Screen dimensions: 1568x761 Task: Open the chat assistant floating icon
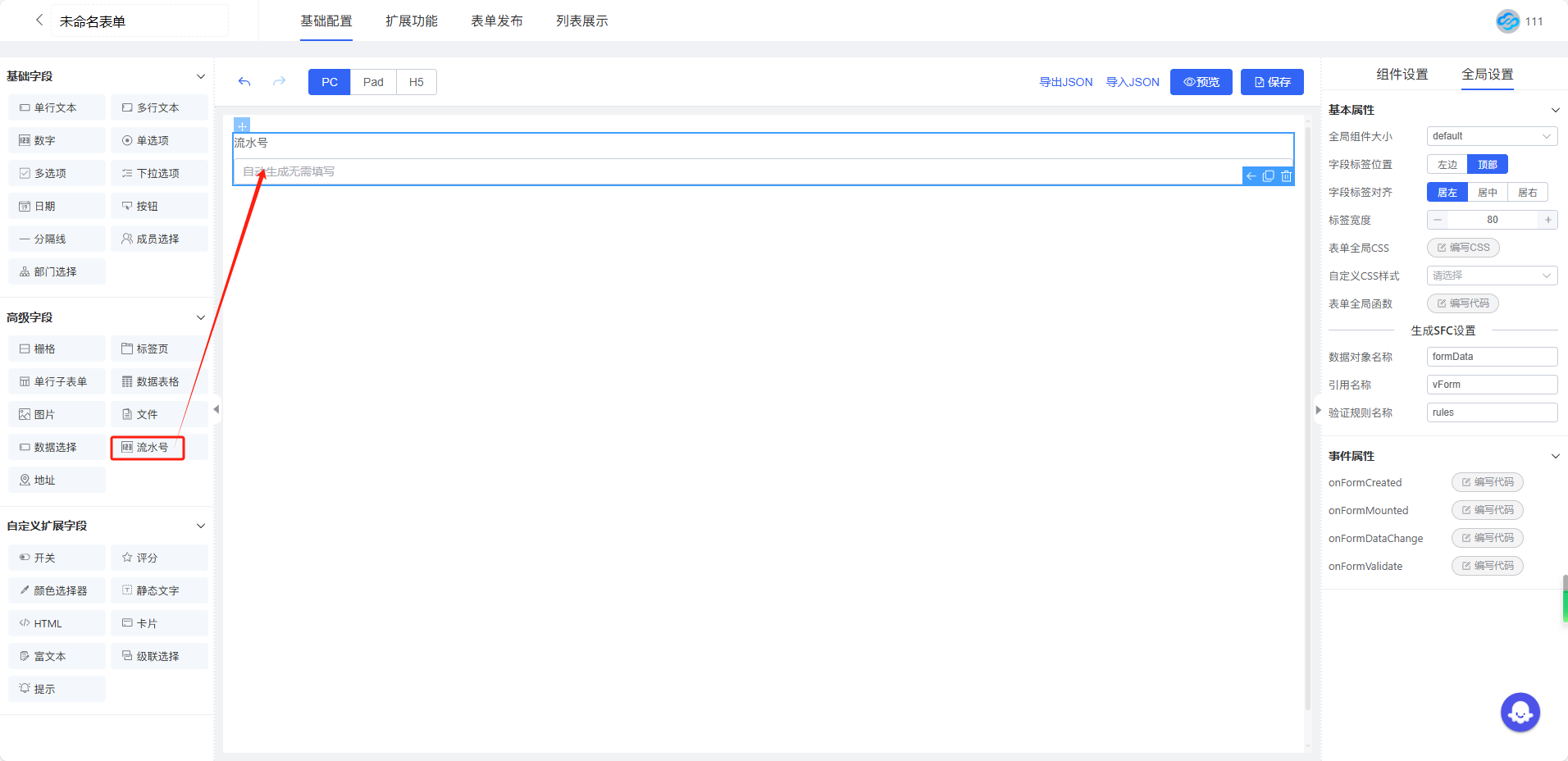[x=1520, y=713]
